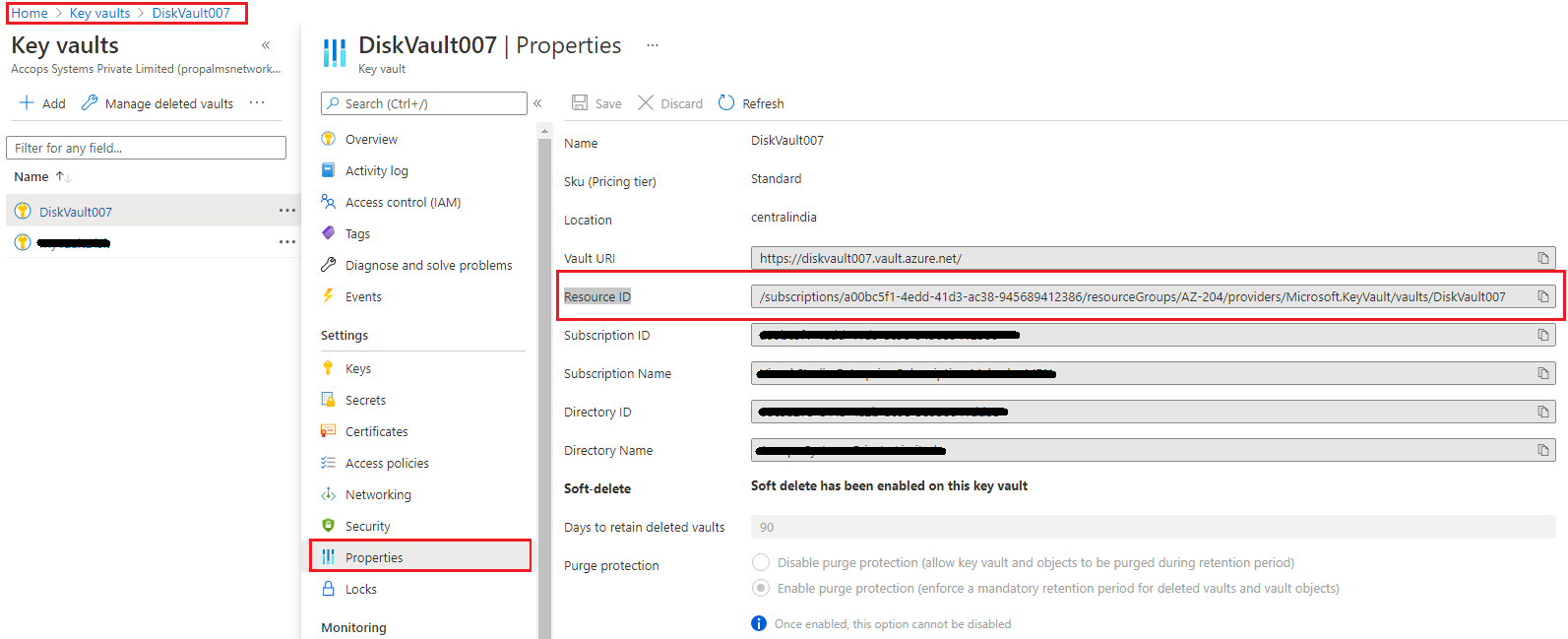Collapse the Key vaults list panel
1568x639 pixels.
[x=266, y=45]
